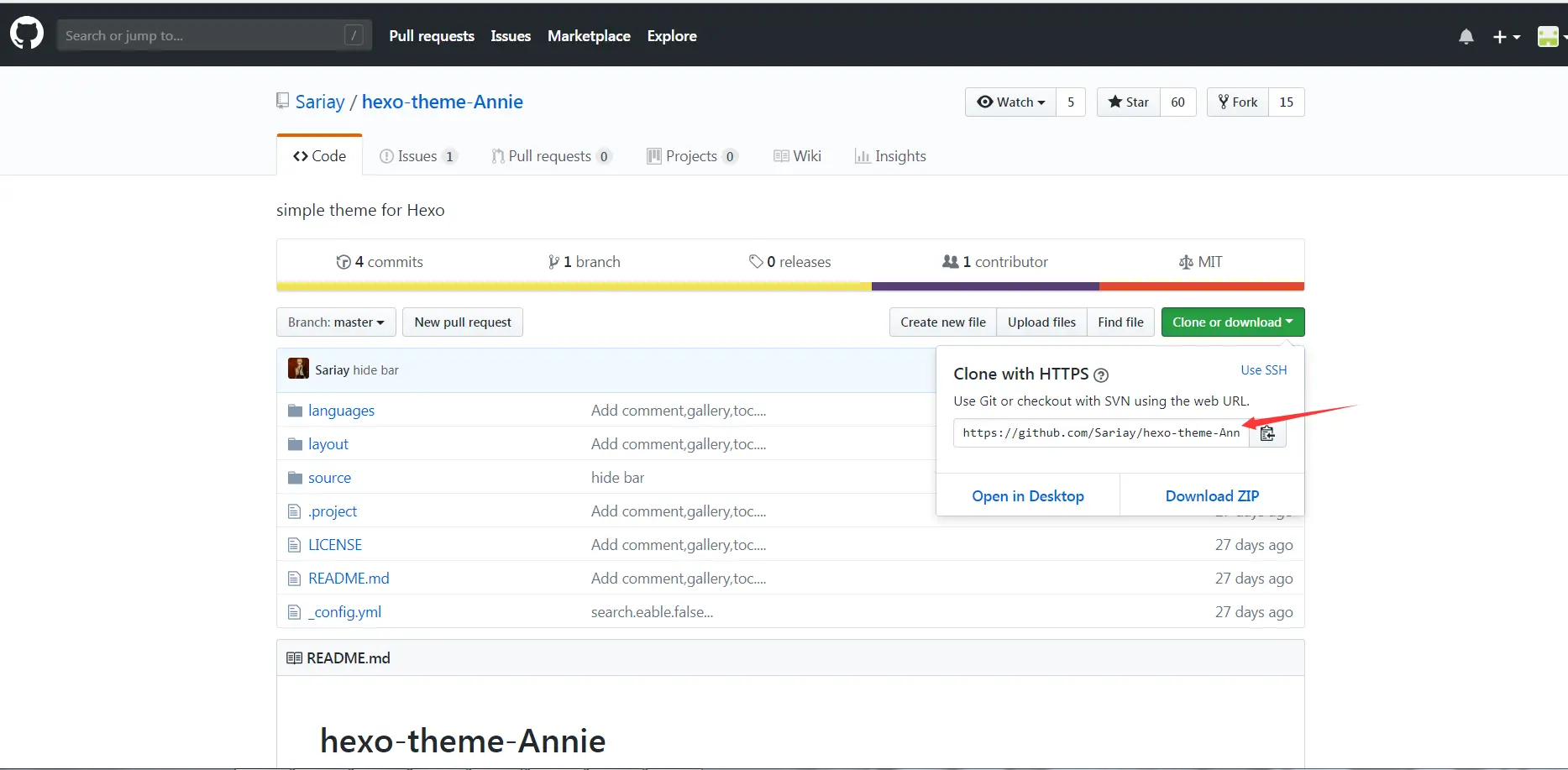Click the Download ZIP link
The image size is (1568, 770).
1211,496
